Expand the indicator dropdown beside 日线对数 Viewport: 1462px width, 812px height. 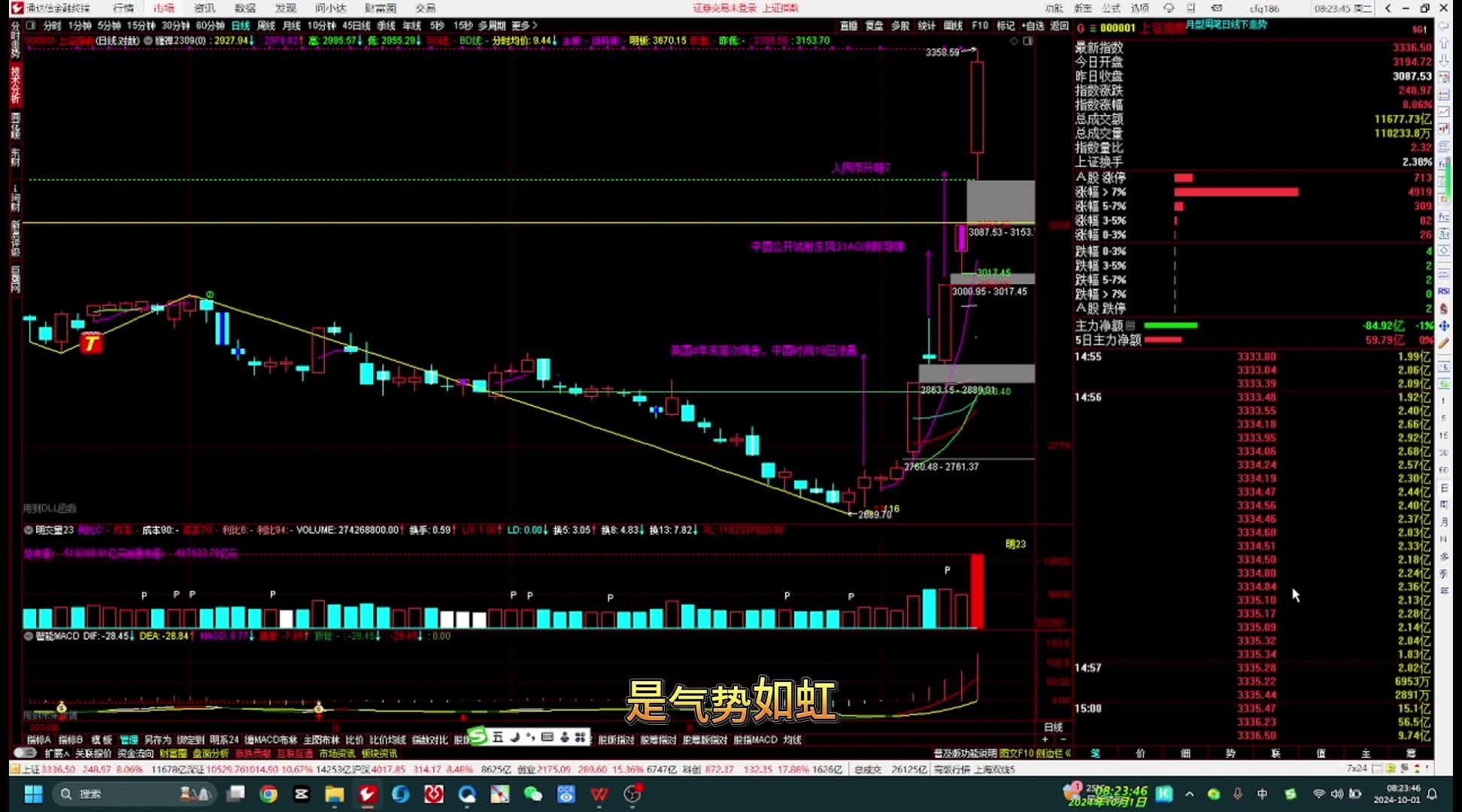point(147,41)
